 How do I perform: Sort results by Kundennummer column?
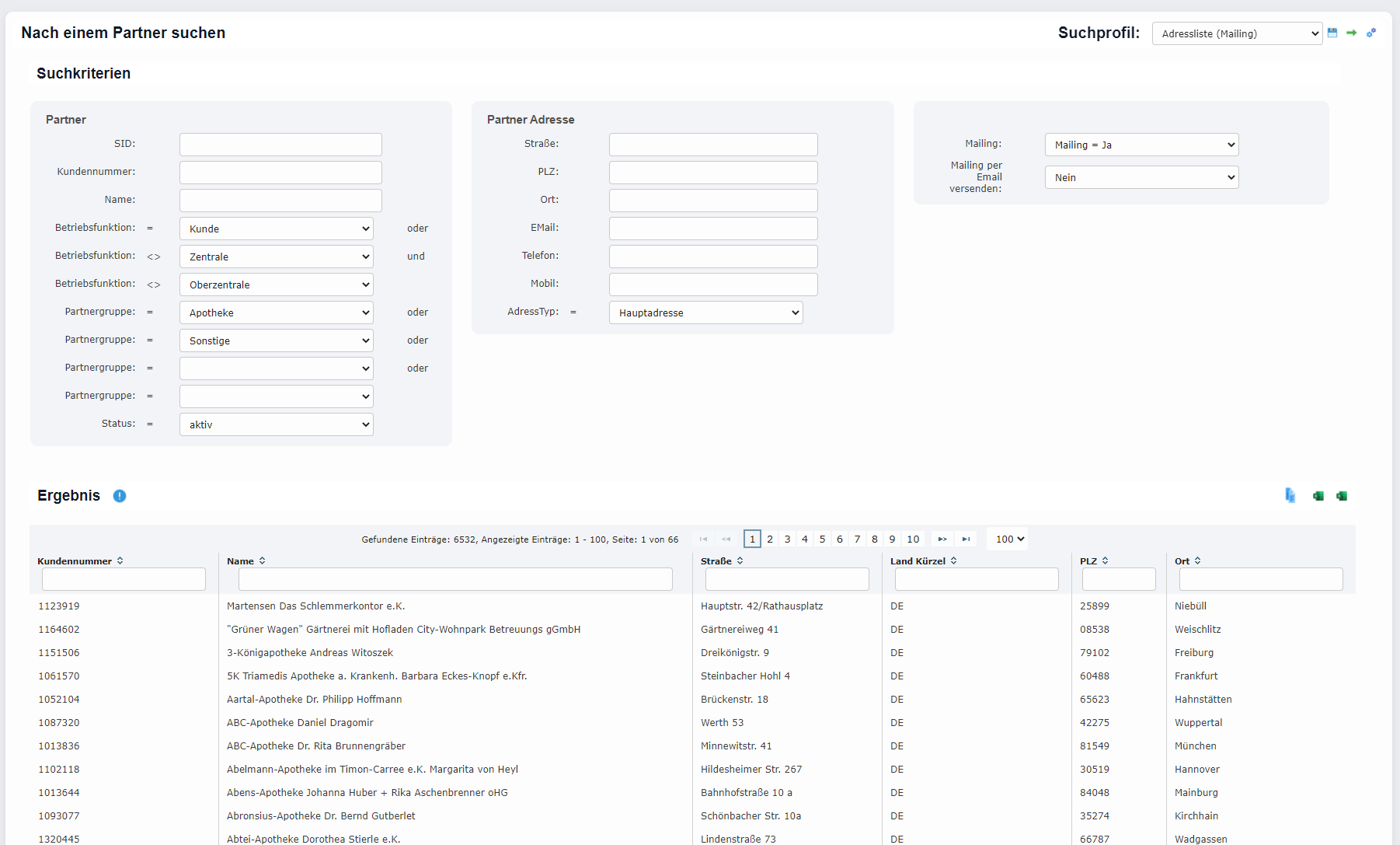click(120, 560)
